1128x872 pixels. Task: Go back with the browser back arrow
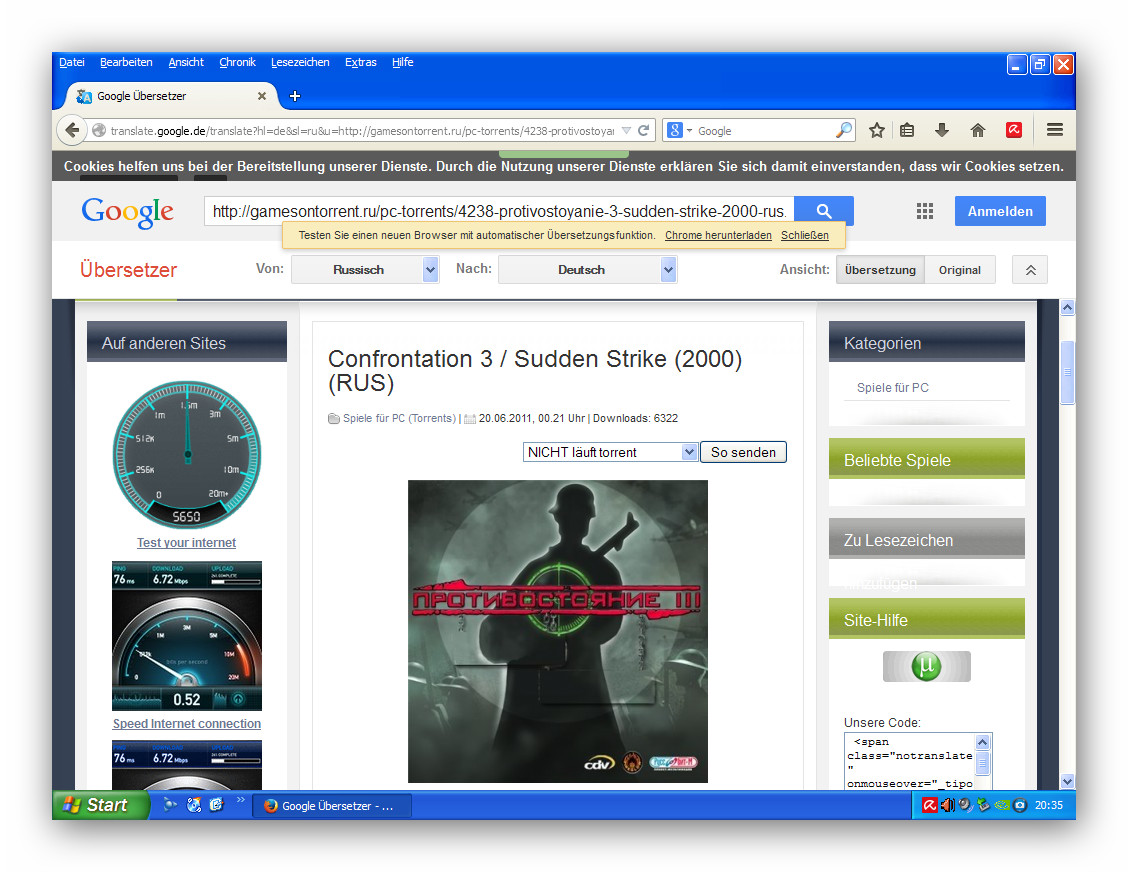(x=72, y=130)
